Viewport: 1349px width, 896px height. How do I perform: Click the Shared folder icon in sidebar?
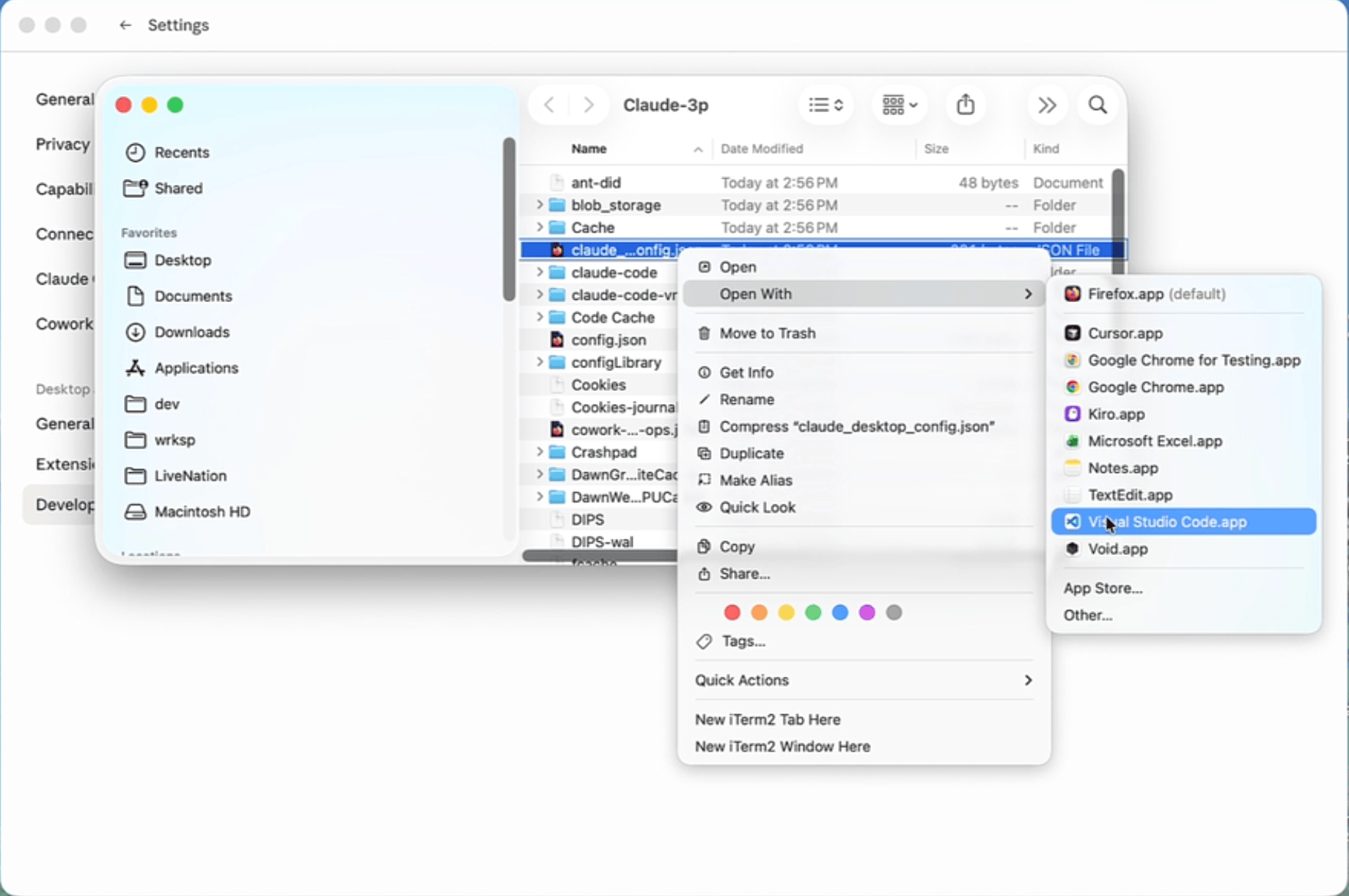coord(135,188)
